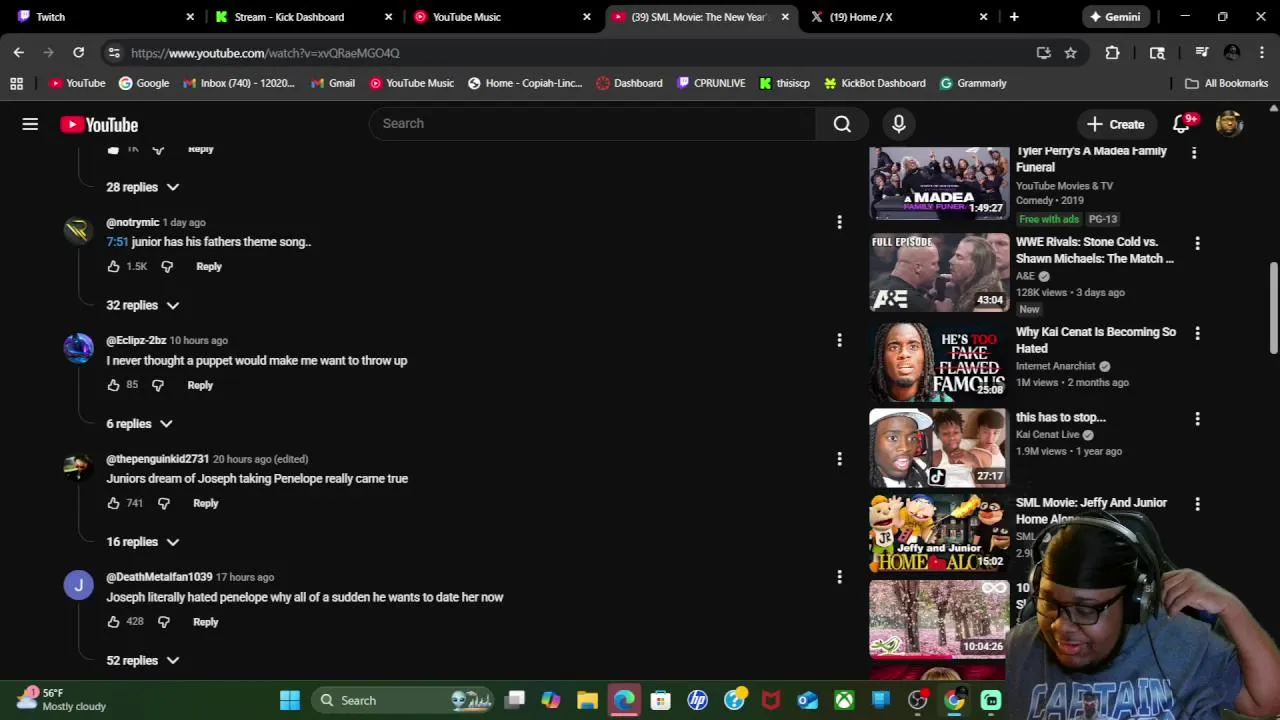Open File Explorer from taskbar
The width and height of the screenshot is (1280, 720).
(x=587, y=700)
